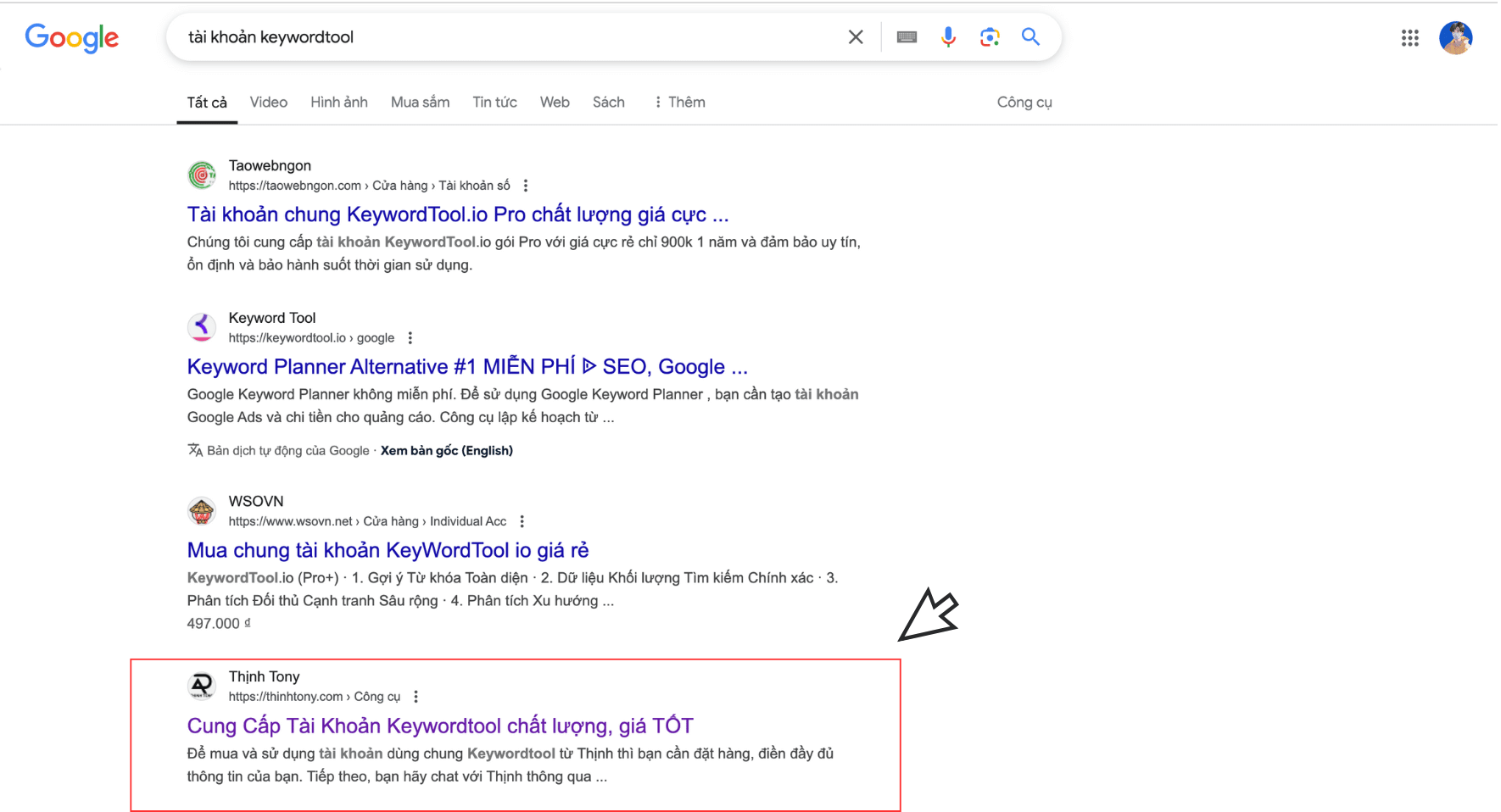Open more options for the WSOVN result
The height and width of the screenshot is (812, 1501).
(x=522, y=521)
